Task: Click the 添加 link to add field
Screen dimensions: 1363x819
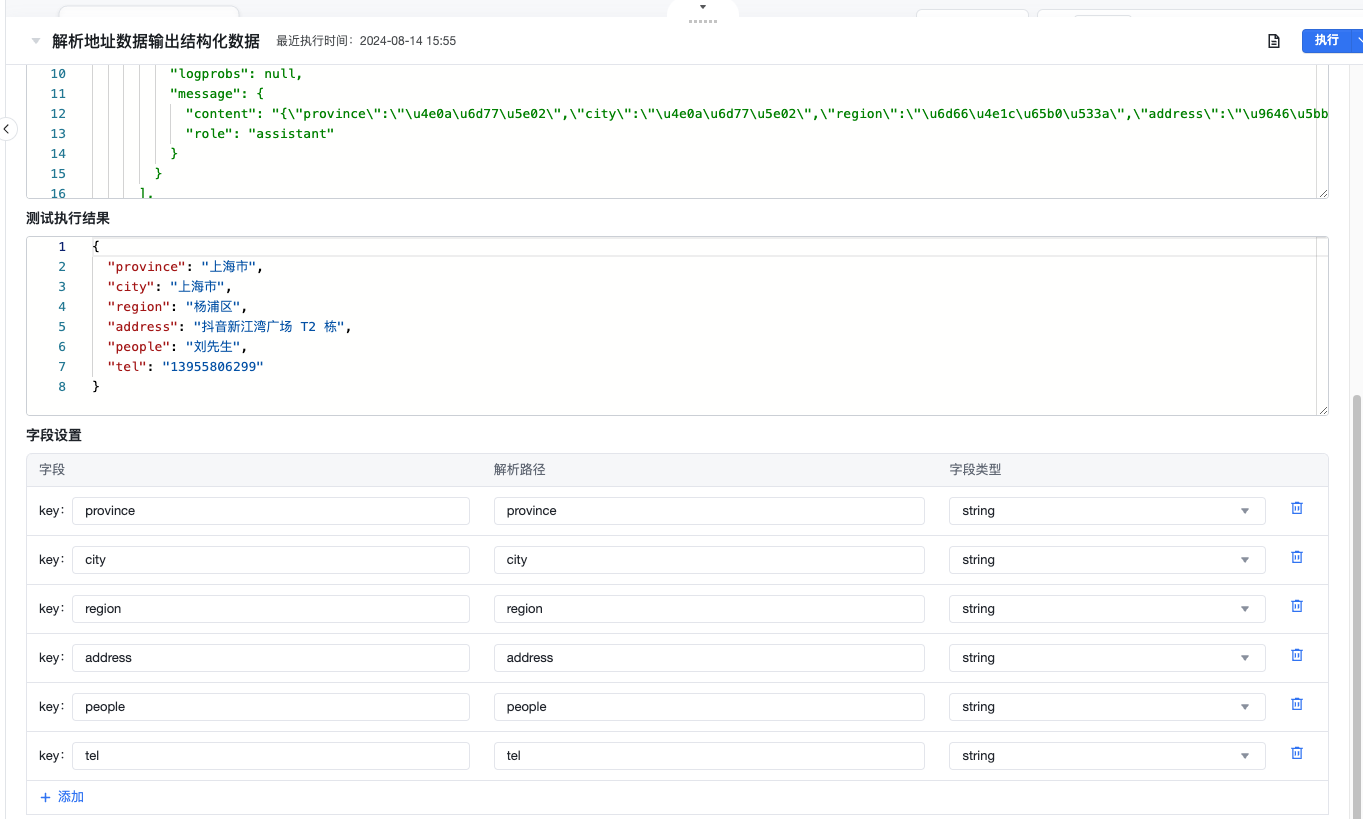Action: (62, 797)
